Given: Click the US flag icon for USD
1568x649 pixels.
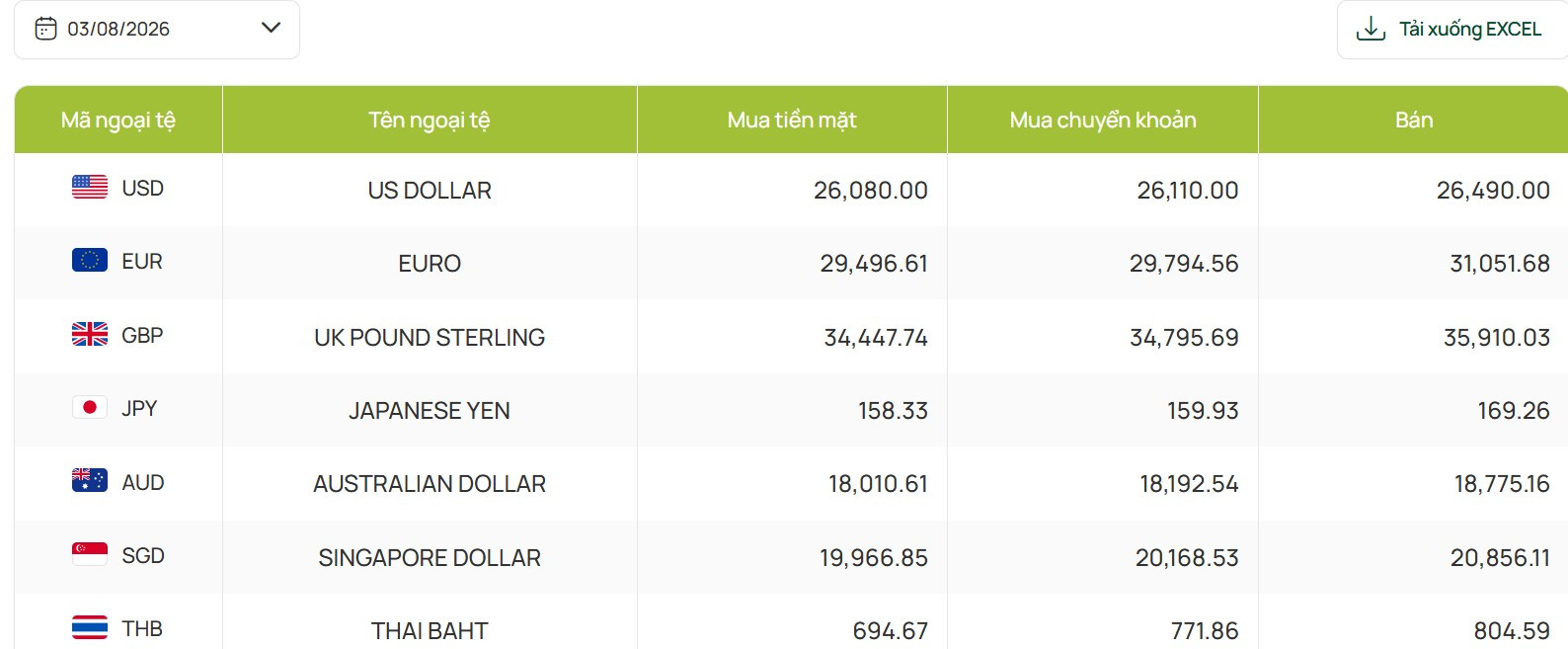Looking at the screenshot, I should point(90,187).
